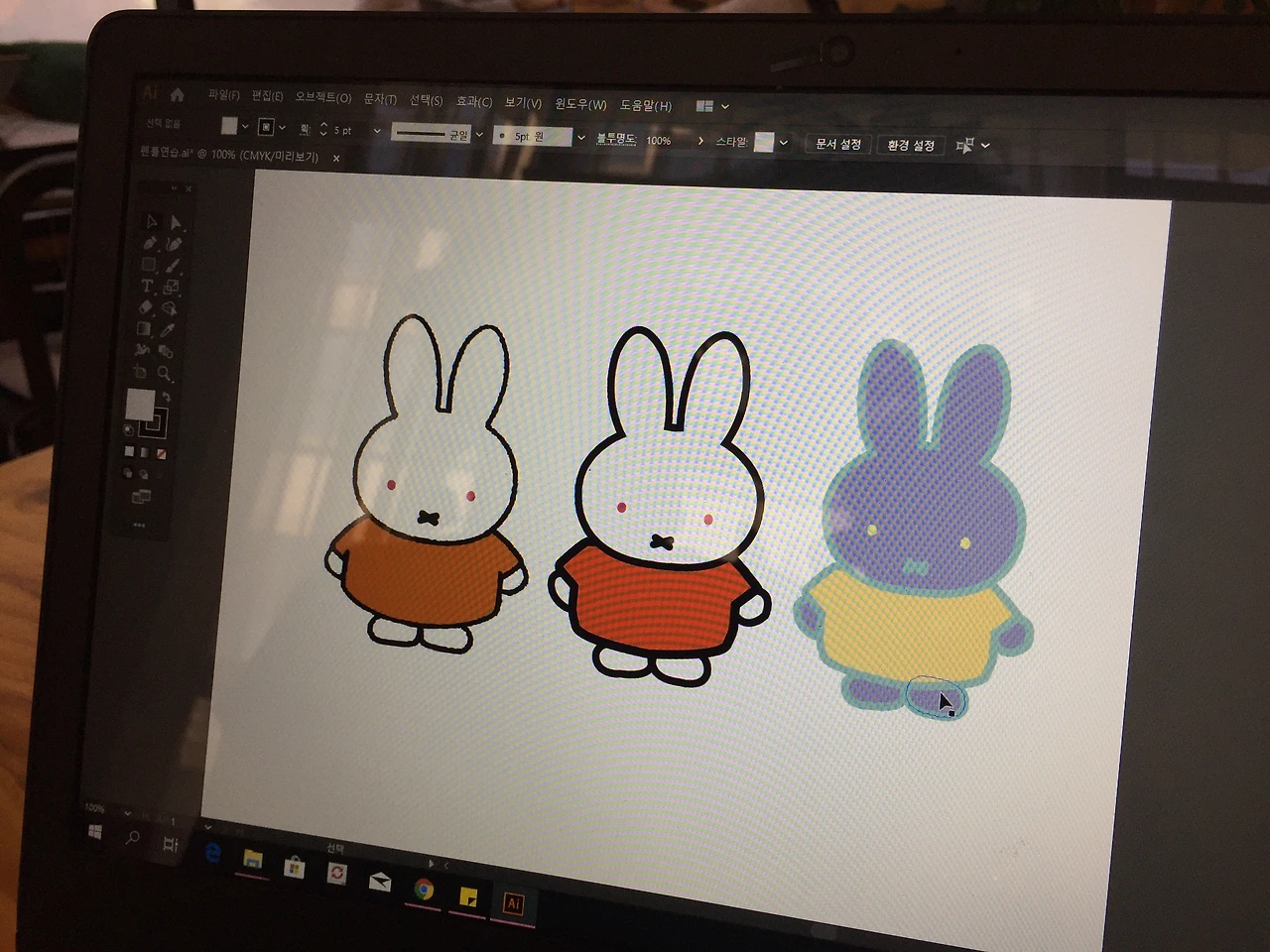
Task: Open Sticky Notes from taskbar
Action: pyautogui.click(x=468, y=896)
